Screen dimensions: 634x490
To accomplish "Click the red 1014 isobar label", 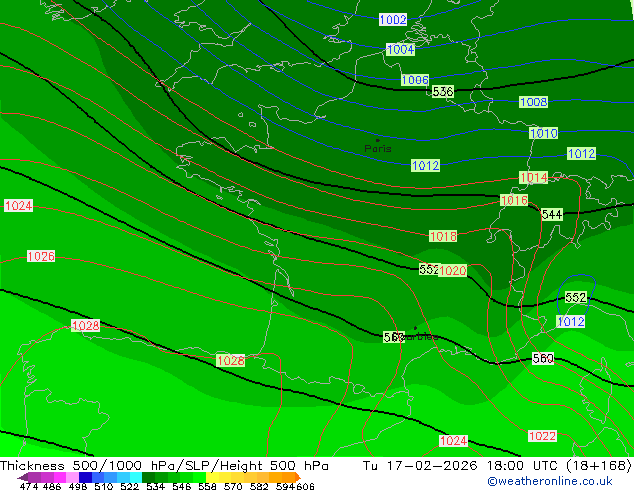I will (x=533, y=177).
